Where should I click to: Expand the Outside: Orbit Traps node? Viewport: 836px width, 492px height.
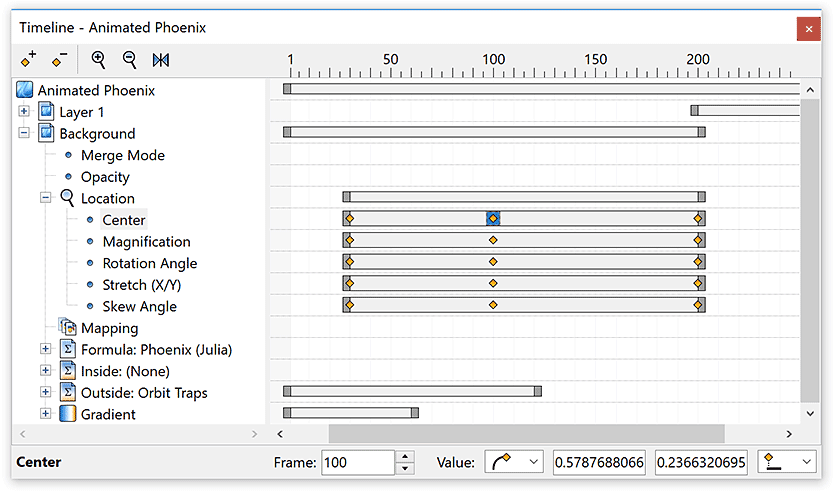[x=46, y=392]
